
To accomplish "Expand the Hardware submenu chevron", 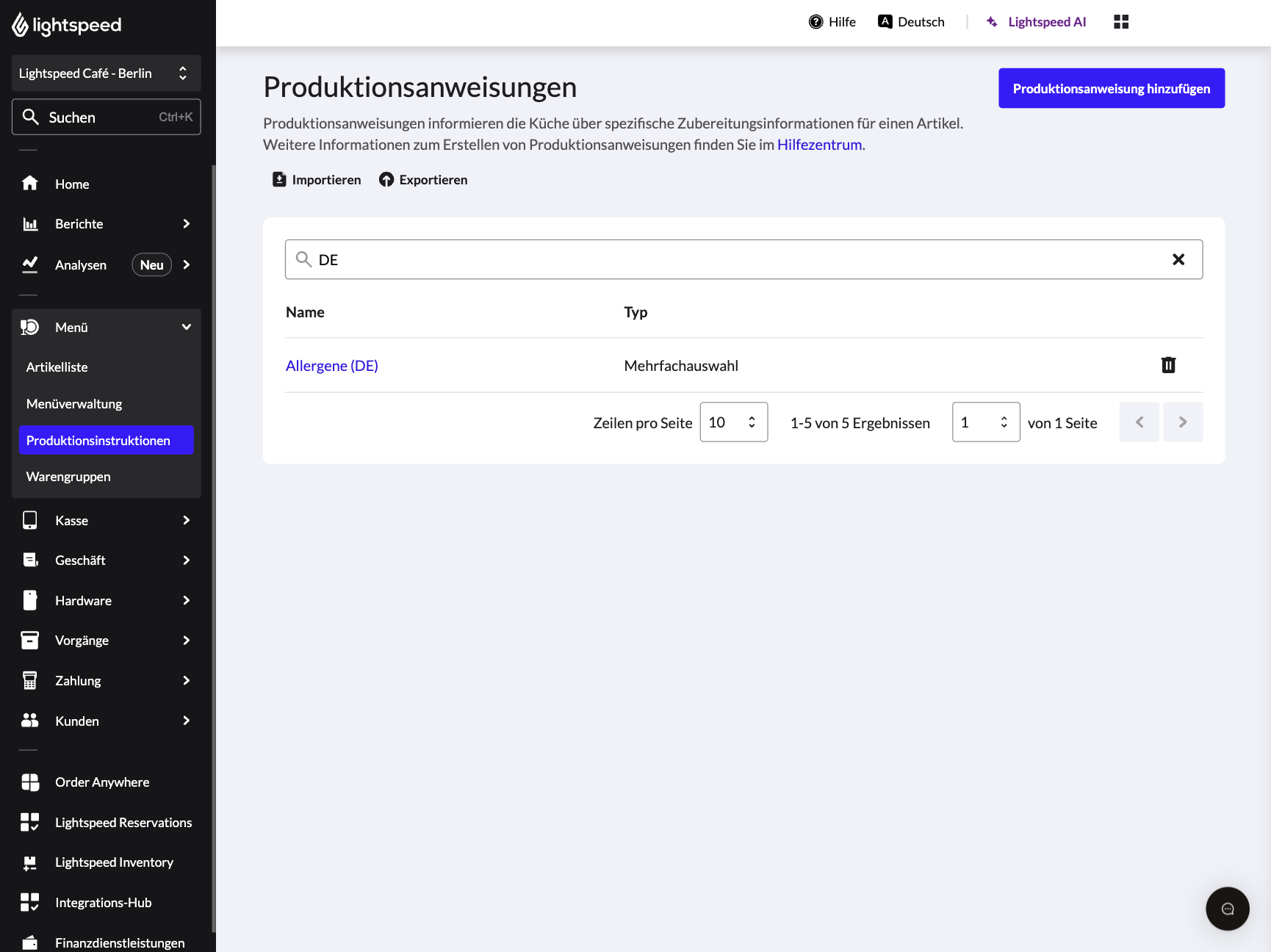I will 187,600.
